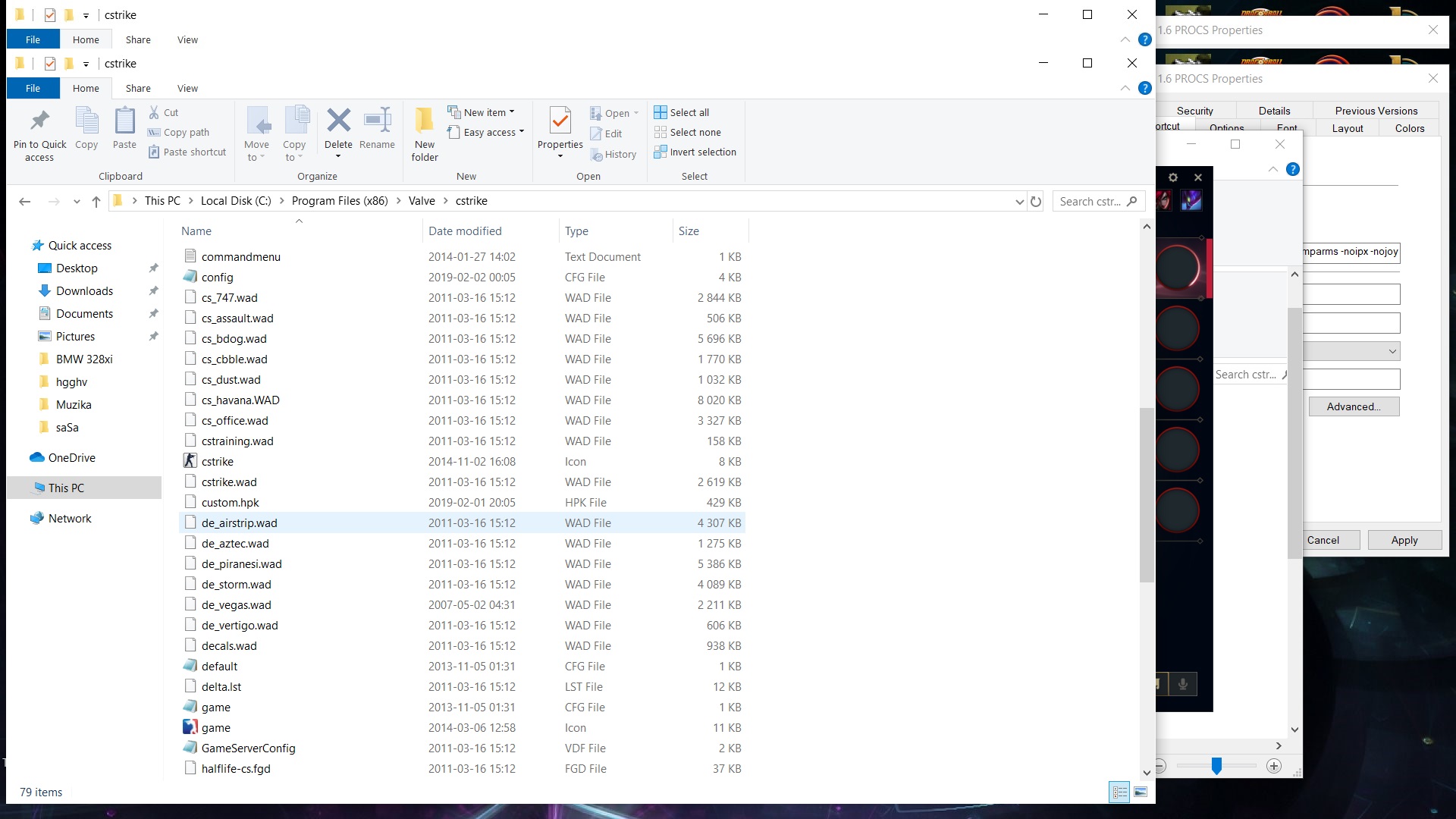Open file History from the ribbon
This screenshot has height=819, width=1456.
[x=613, y=154]
